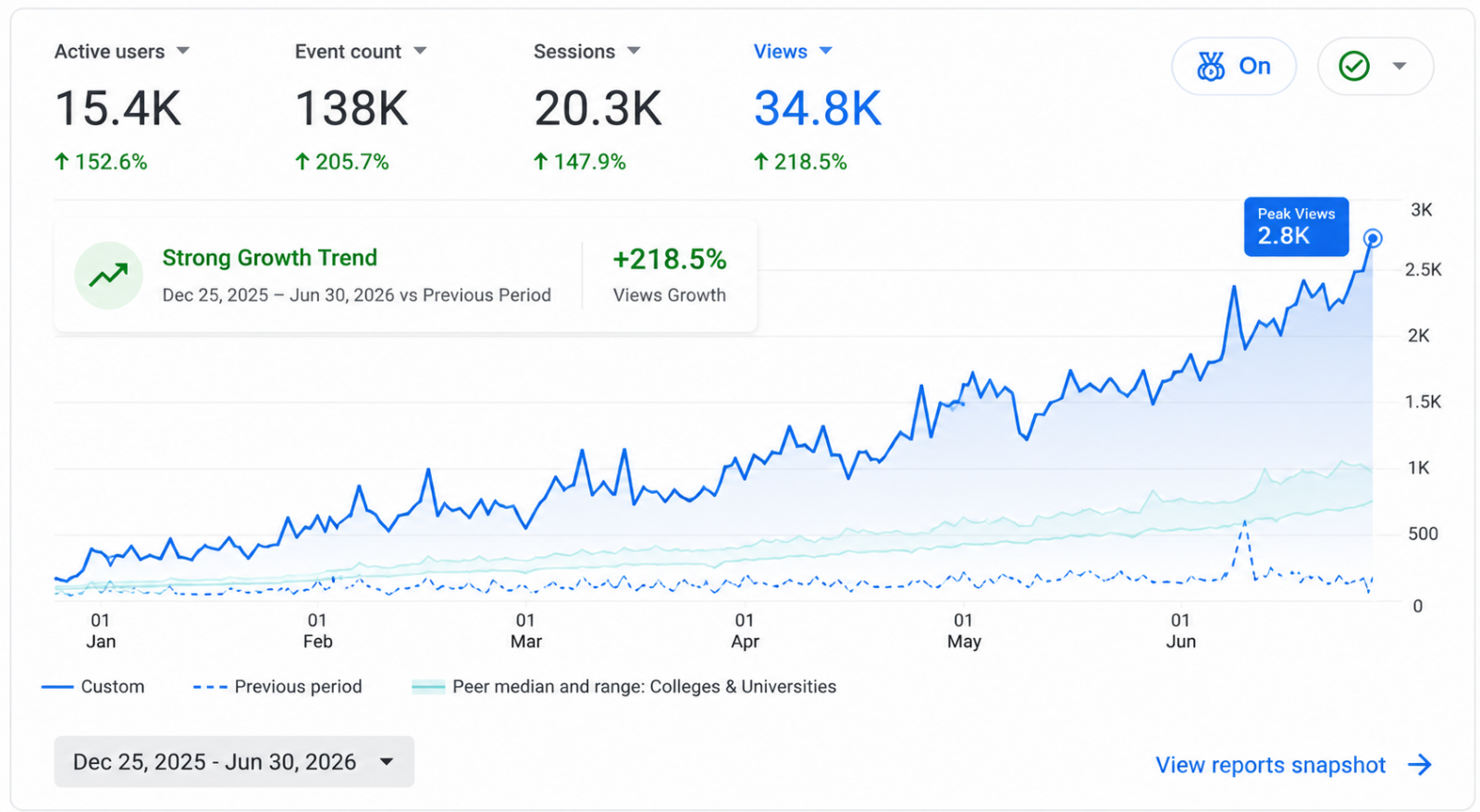This screenshot has width=1480, height=812.
Task: Click the peak data point marker
Action: (1373, 239)
